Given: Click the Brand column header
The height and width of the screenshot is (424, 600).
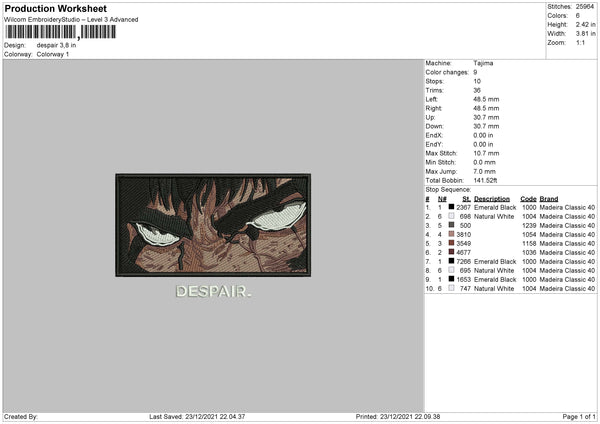Looking at the screenshot, I should coord(549,199).
